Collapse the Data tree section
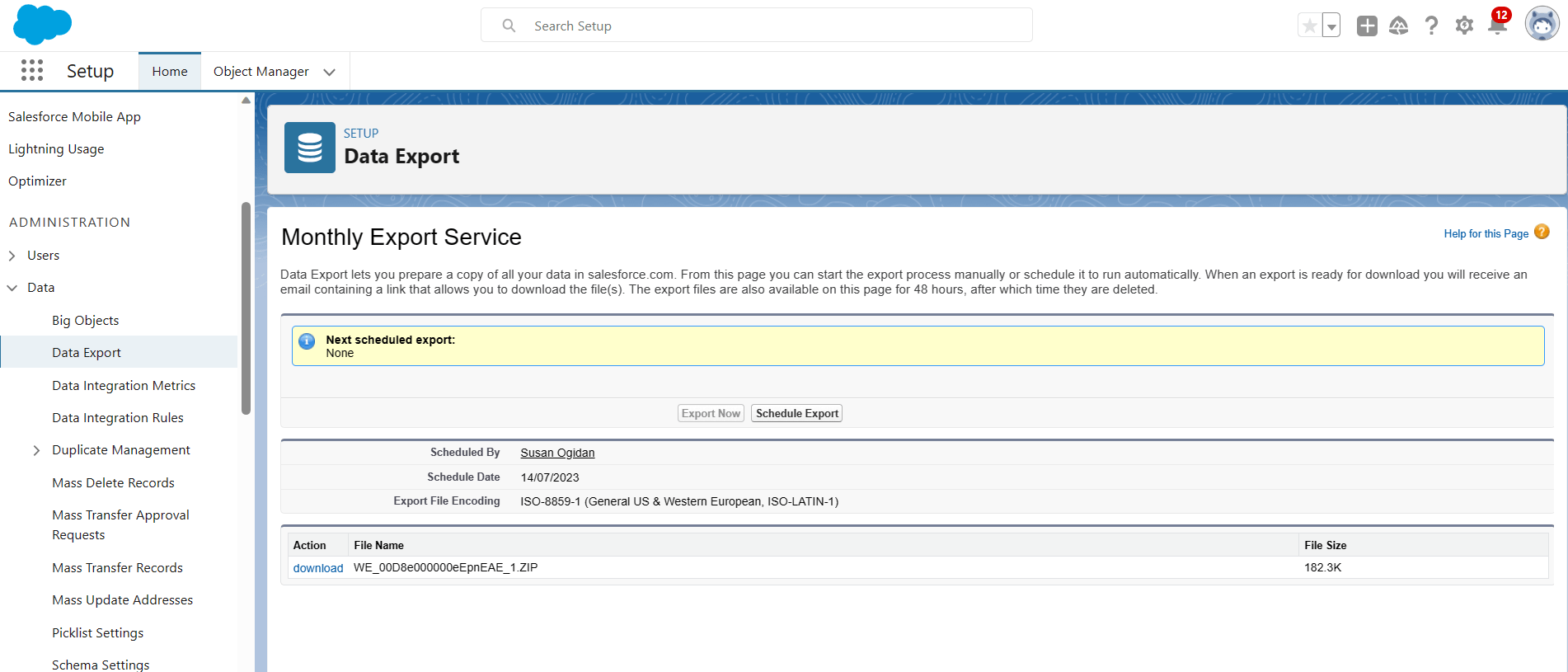 pos(12,288)
